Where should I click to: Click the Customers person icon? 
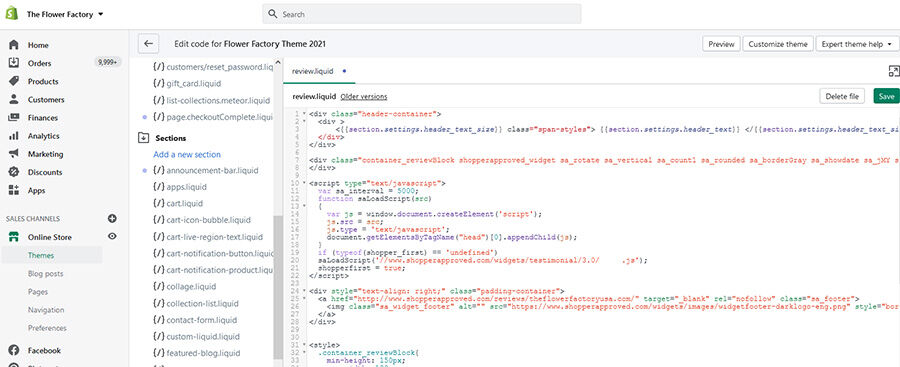coord(14,99)
